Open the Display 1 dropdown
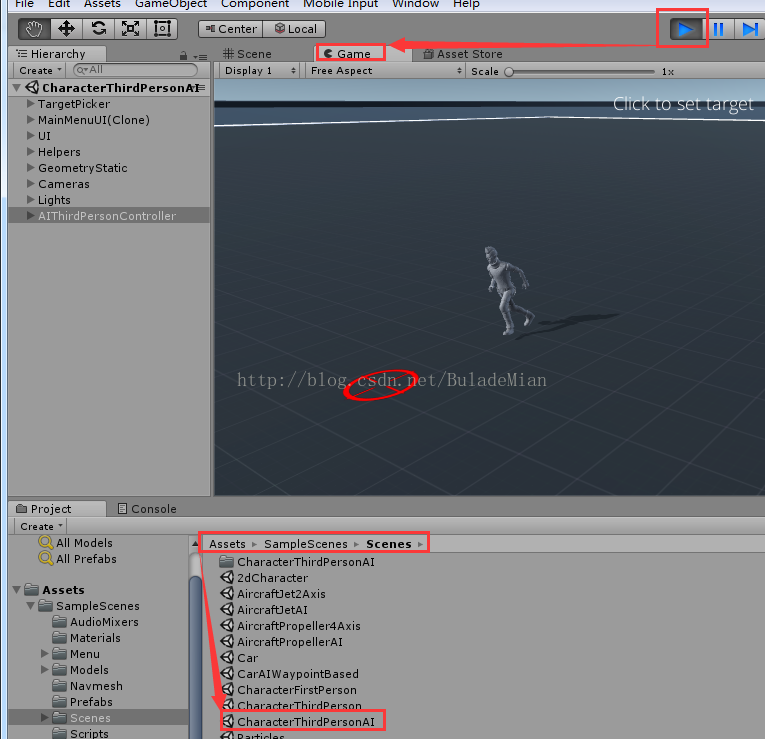The image size is (765, 739). click(260, 71)
